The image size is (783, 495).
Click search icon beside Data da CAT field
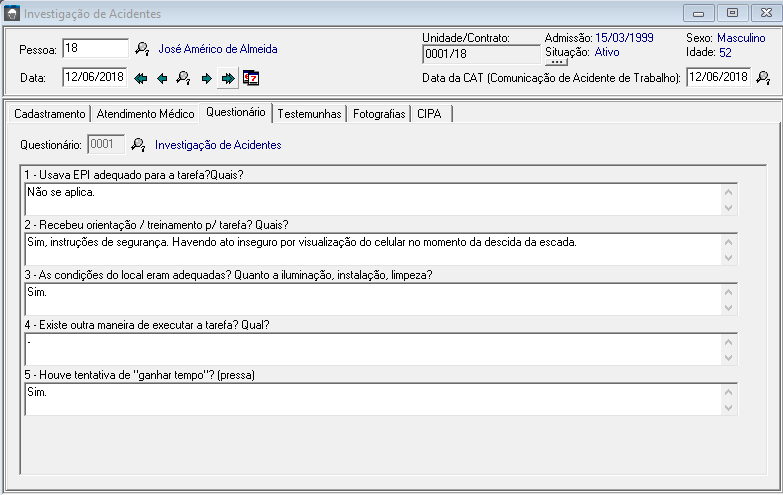tap(763, 78)
